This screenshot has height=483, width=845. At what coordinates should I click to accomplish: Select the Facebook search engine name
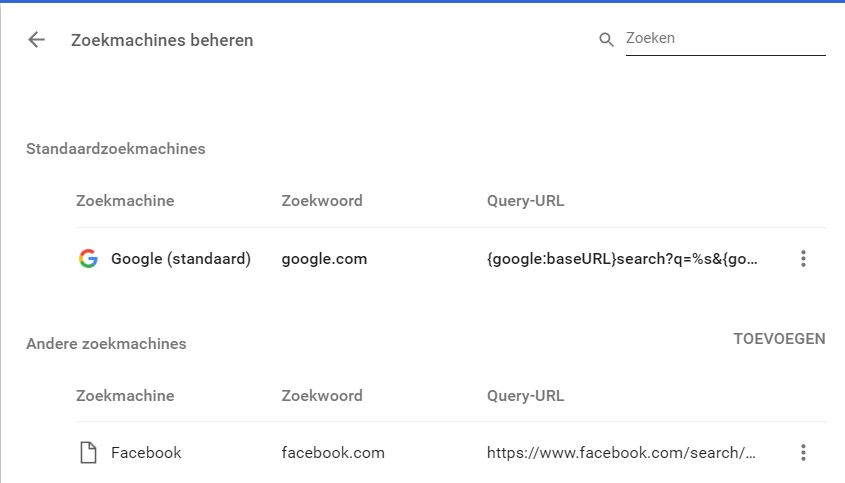pos(146,452)
